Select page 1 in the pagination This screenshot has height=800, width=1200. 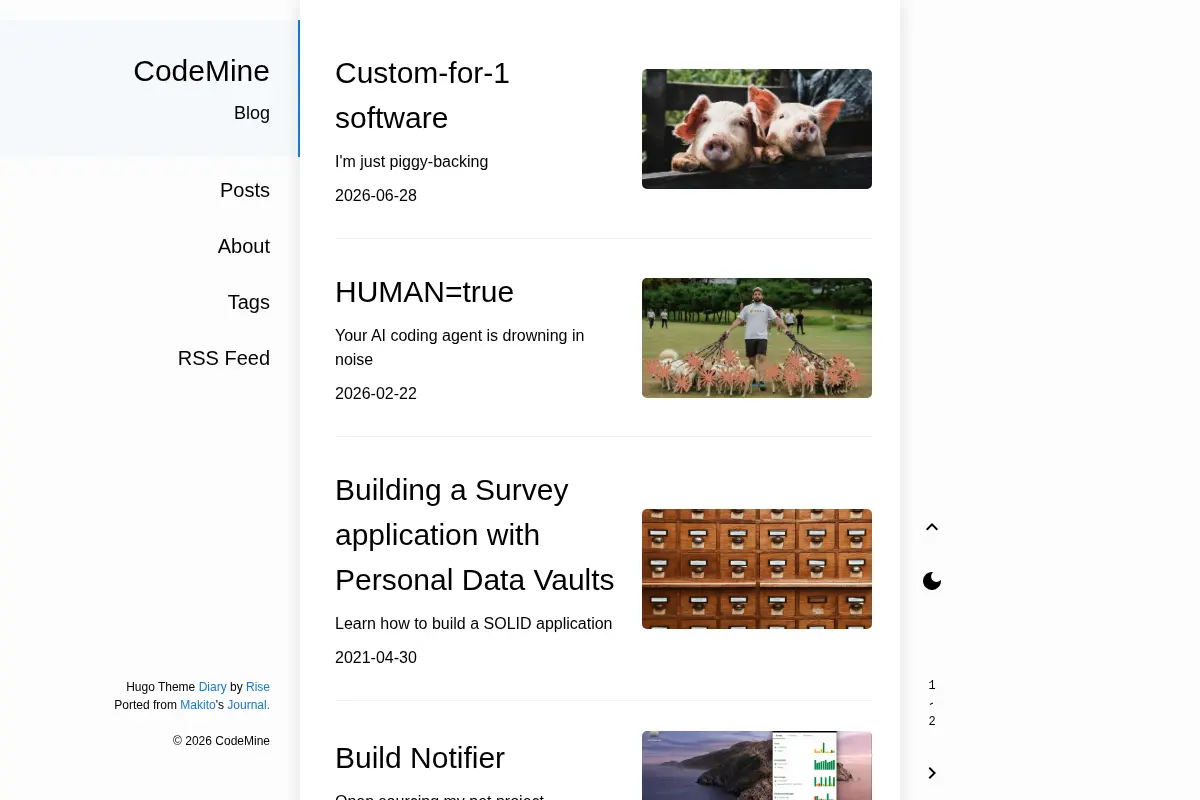932,685
